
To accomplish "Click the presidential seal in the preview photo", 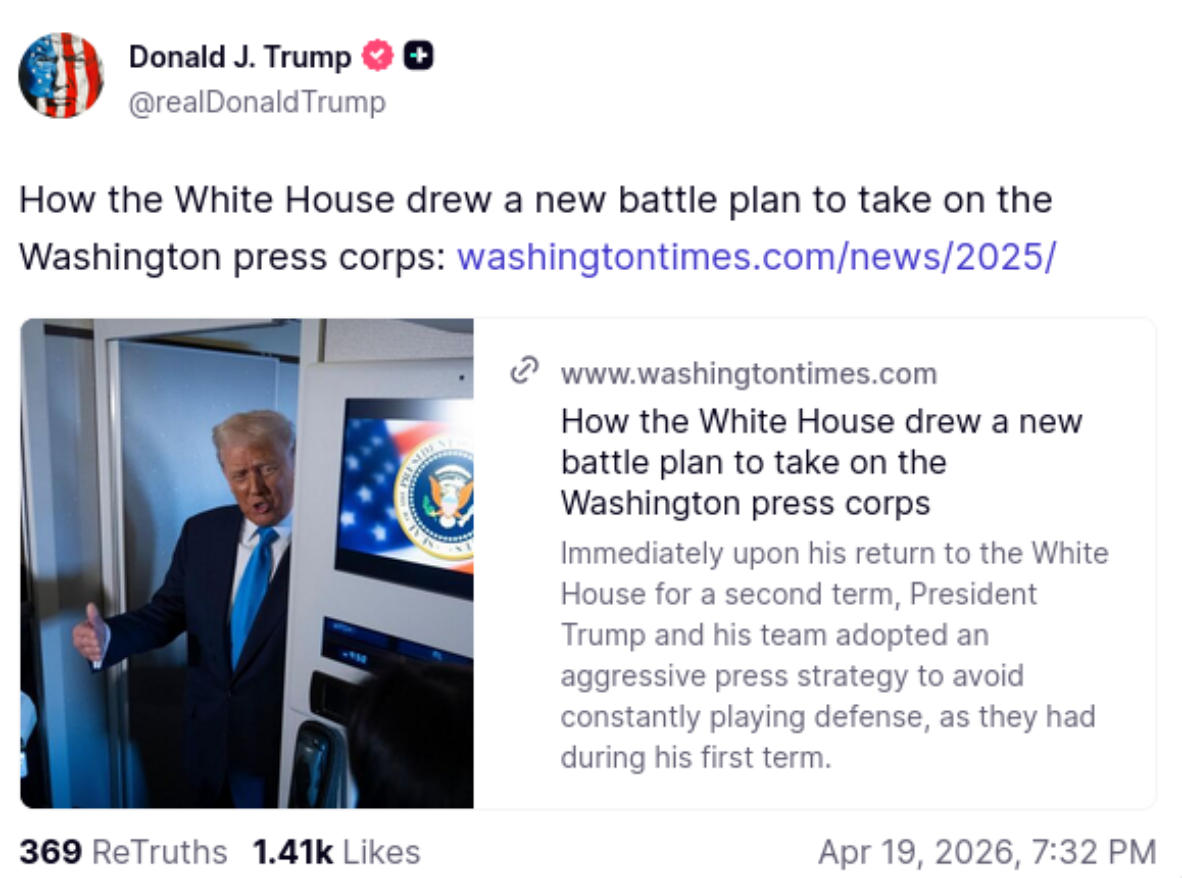I will click(436, 497).
